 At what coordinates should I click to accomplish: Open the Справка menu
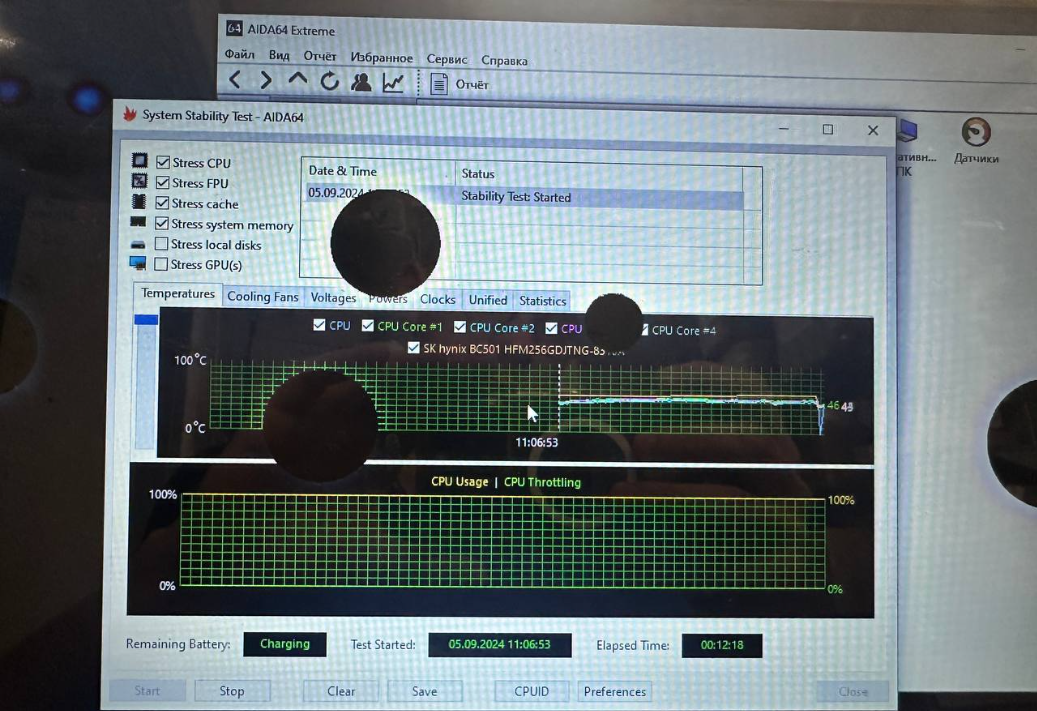(505, 60)
